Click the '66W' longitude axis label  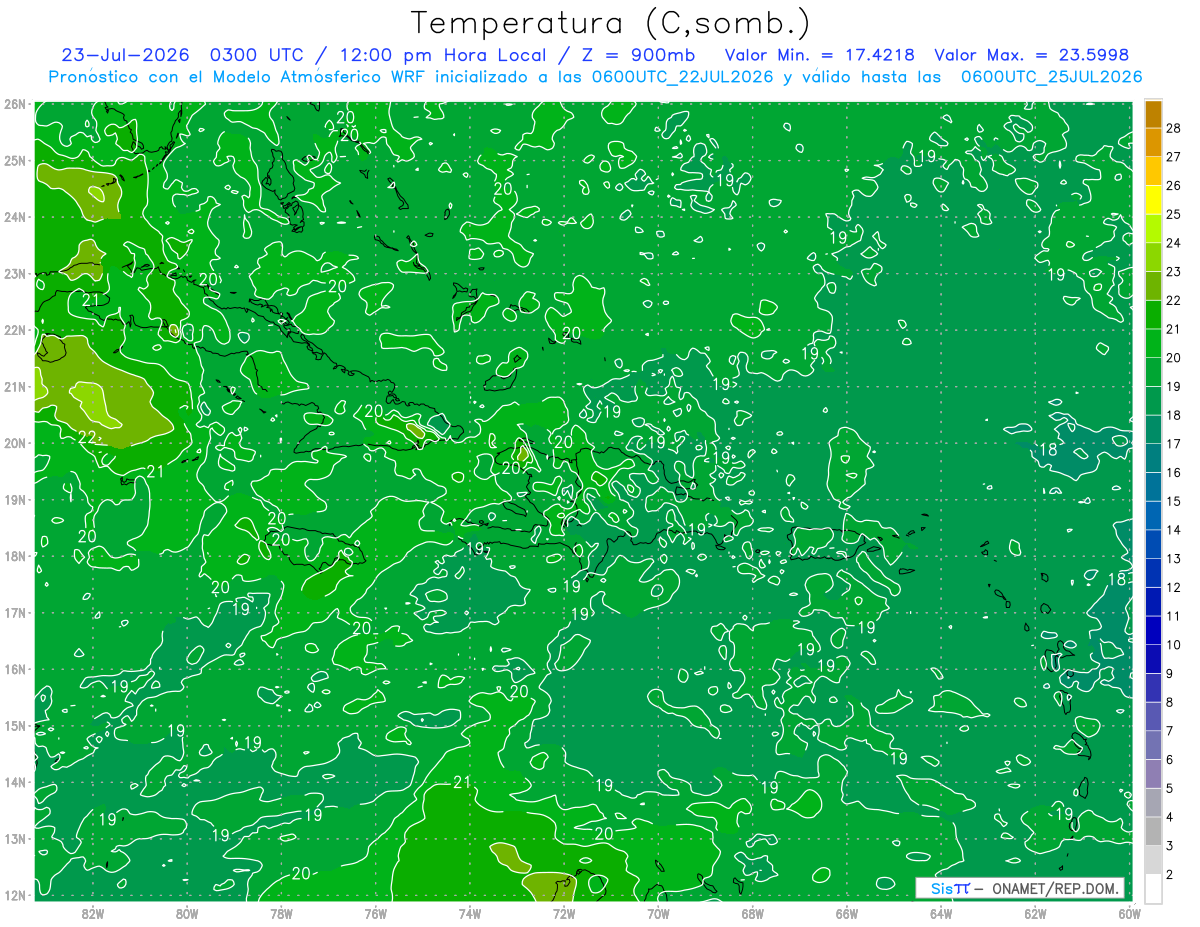[847, 912]
